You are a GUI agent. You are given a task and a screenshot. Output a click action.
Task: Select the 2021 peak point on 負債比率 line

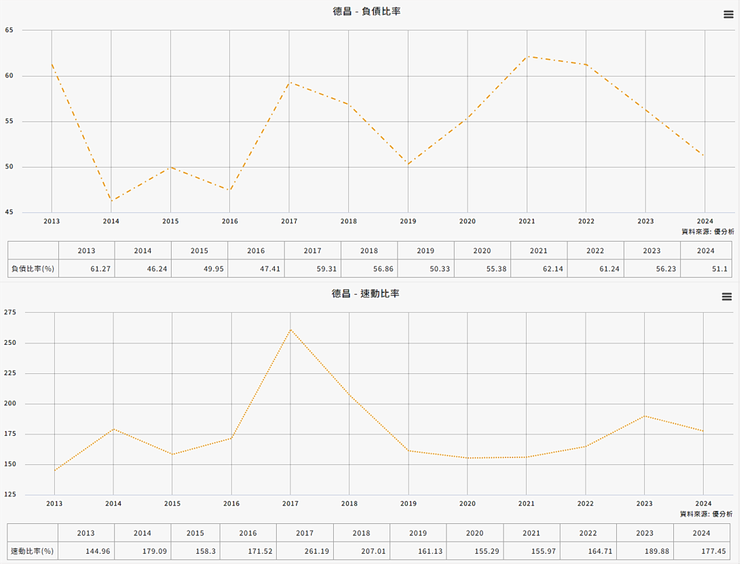526,56
